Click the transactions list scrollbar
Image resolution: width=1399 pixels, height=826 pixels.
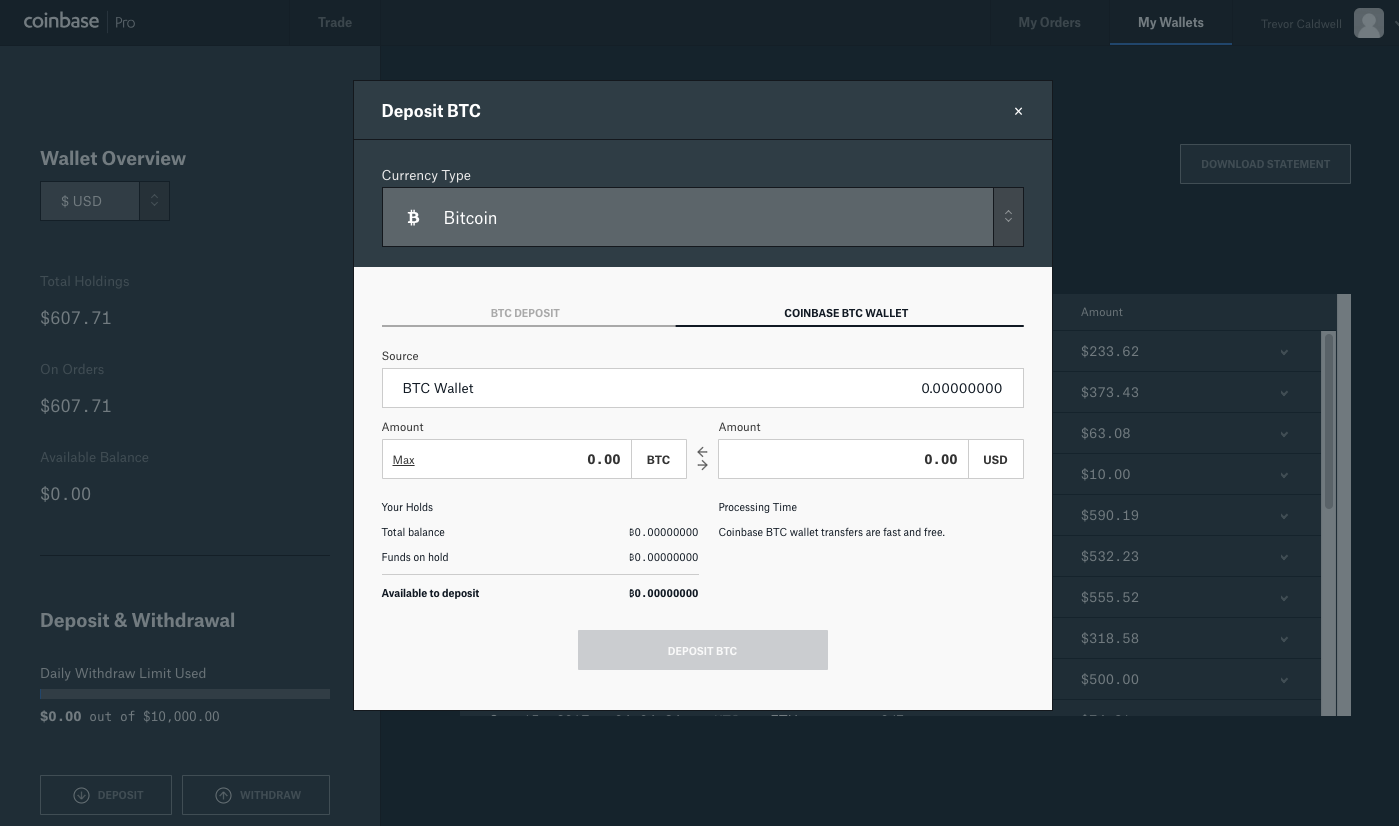(x=1329, y=421)
